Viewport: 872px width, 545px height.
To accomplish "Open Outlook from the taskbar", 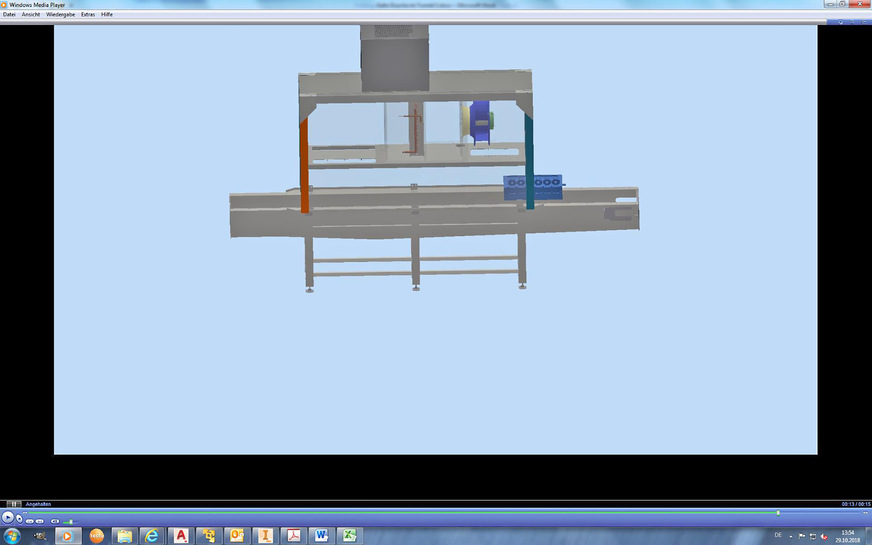I will [237, 536].
